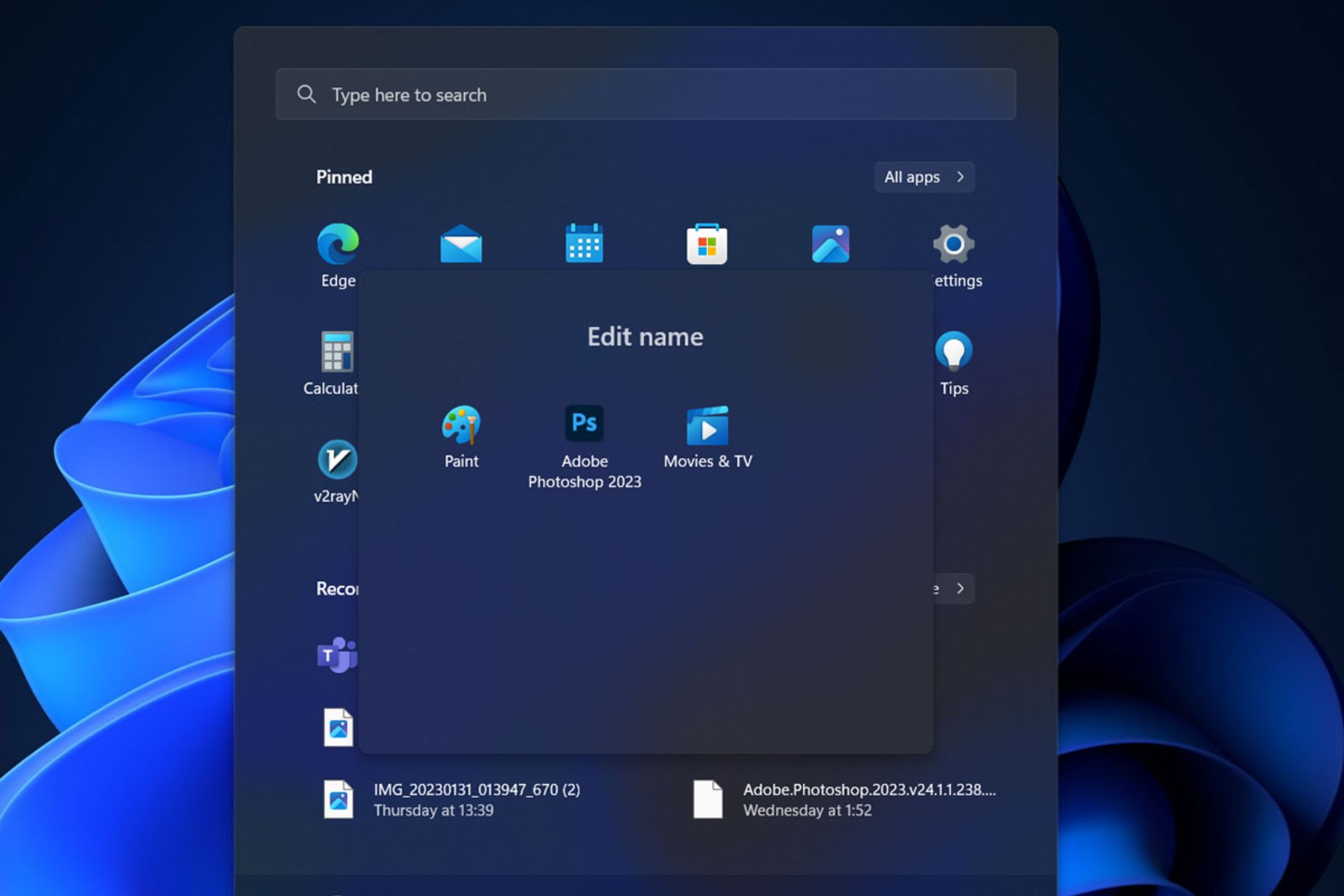Open the All apps list
Image resolution: width=1344 pixels, height=896 pixels.
[x=924, y=177]
